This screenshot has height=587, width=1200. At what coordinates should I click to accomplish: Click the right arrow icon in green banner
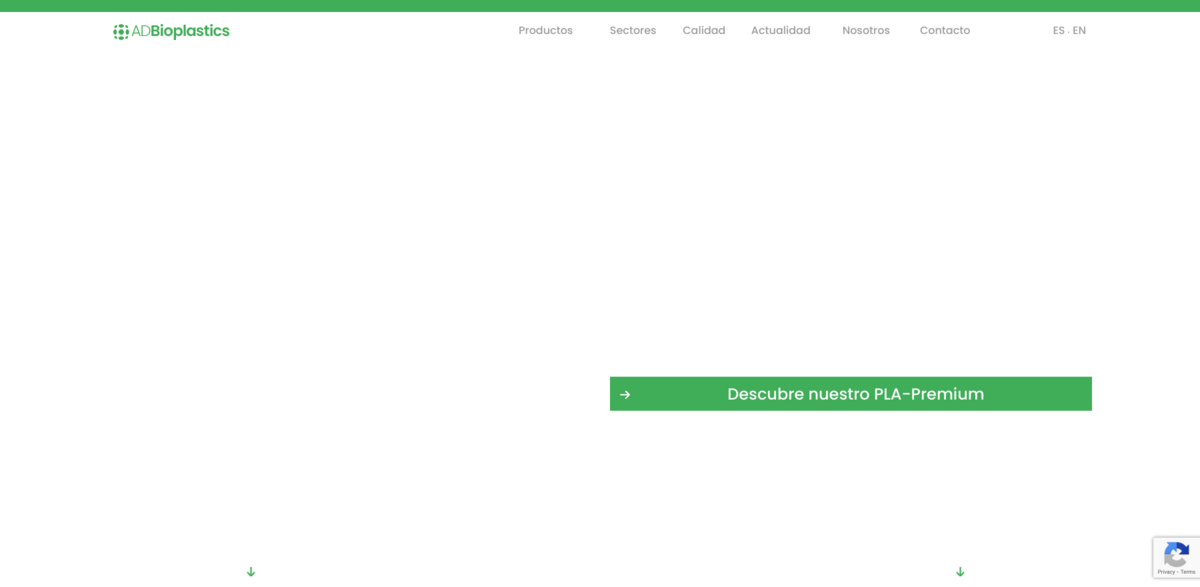625,395
